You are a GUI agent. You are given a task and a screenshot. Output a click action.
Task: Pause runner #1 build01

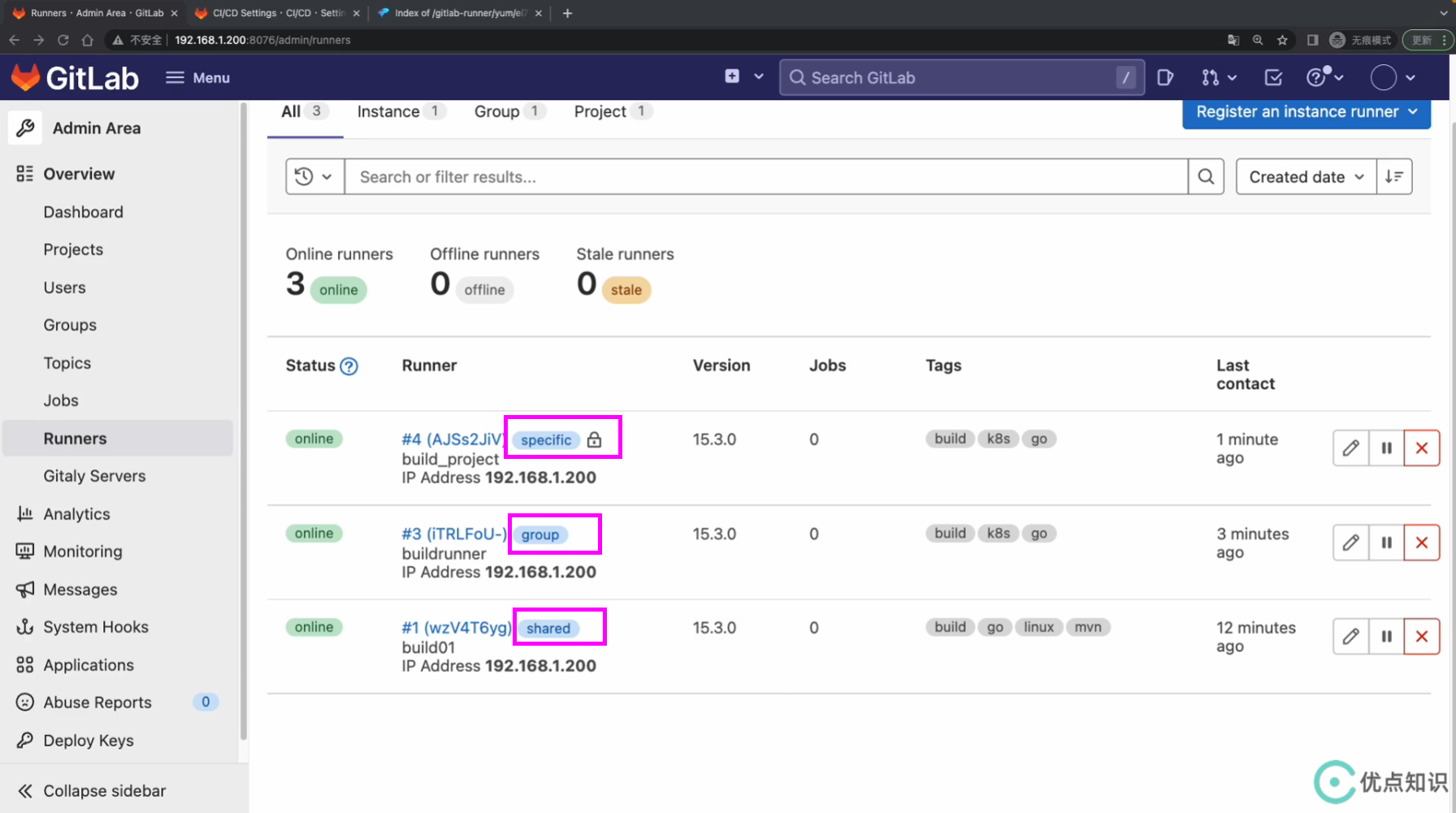point(1386,636)
